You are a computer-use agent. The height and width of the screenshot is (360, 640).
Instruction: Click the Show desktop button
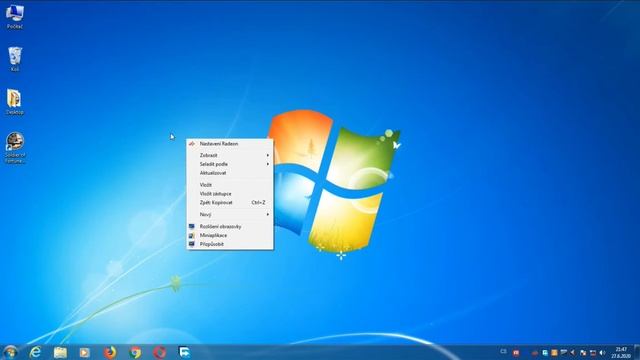(637, 352)
